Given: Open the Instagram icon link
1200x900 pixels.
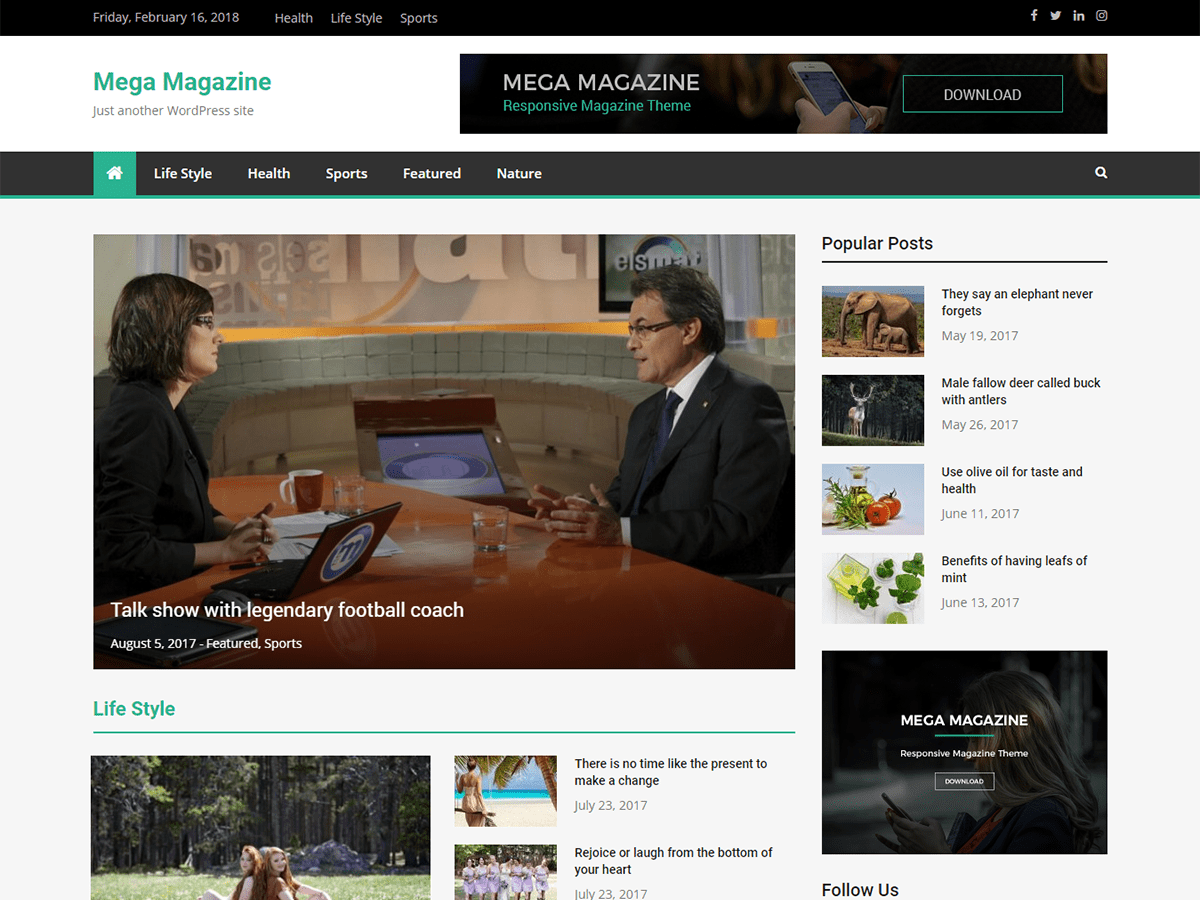Looking at the screenshot, I should pos(1102,16).
